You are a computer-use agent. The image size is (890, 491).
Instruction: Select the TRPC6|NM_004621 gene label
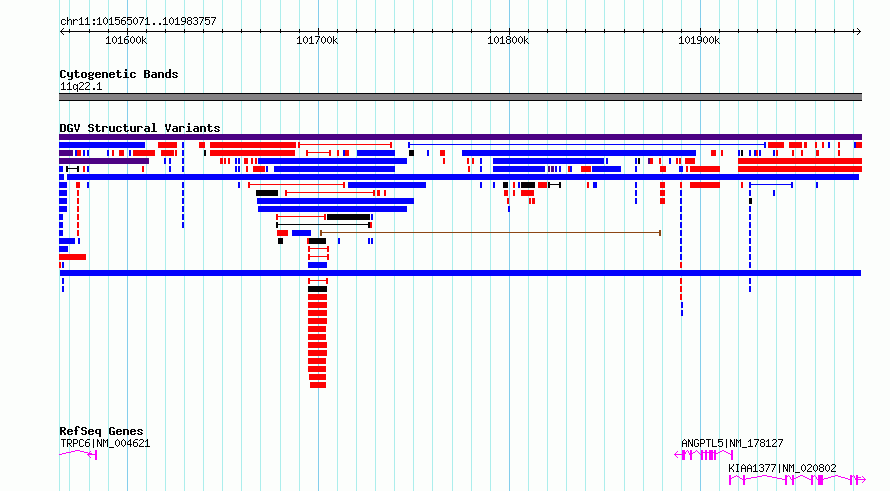[x=105, y=443]
